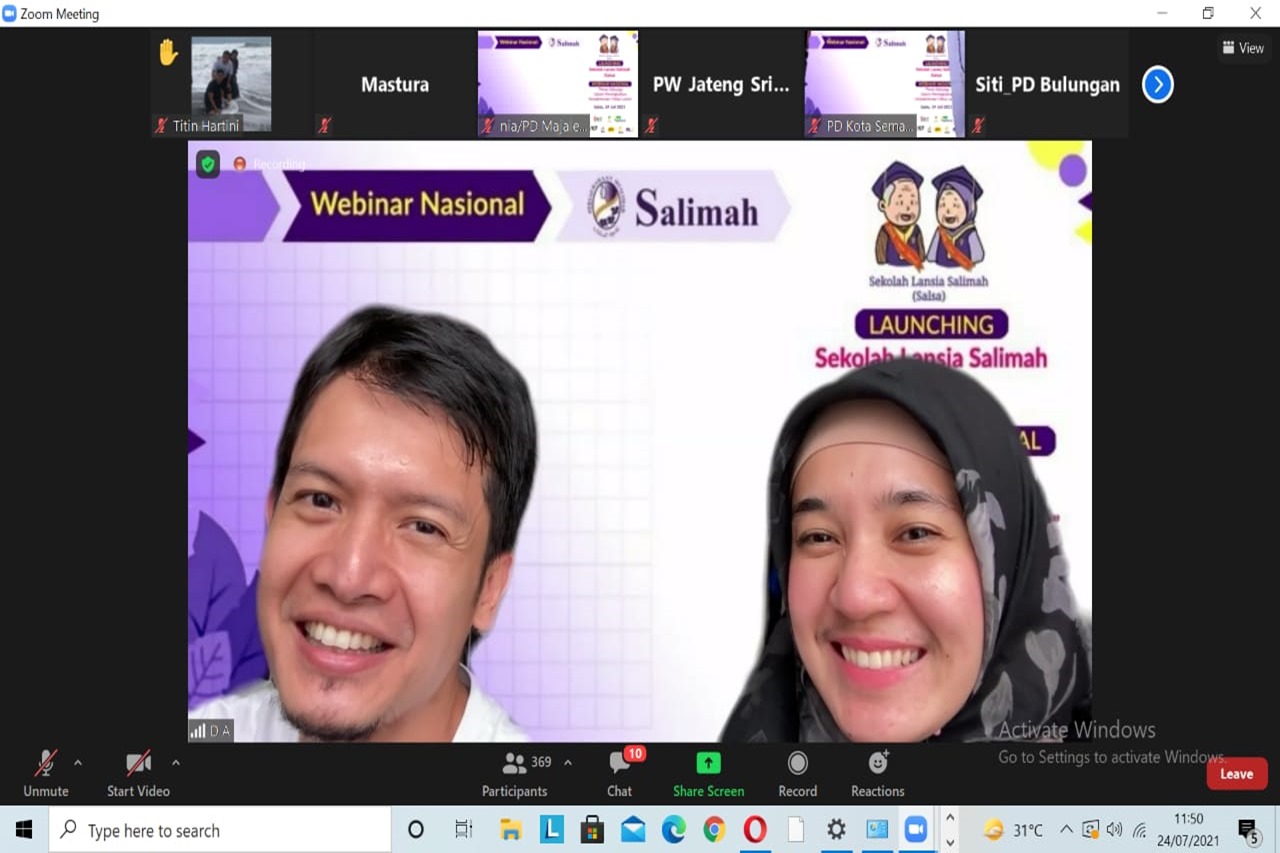The image size is (1280, 853).
Task: Click volume speaker tray icon
Action: tap(1115, 830)
